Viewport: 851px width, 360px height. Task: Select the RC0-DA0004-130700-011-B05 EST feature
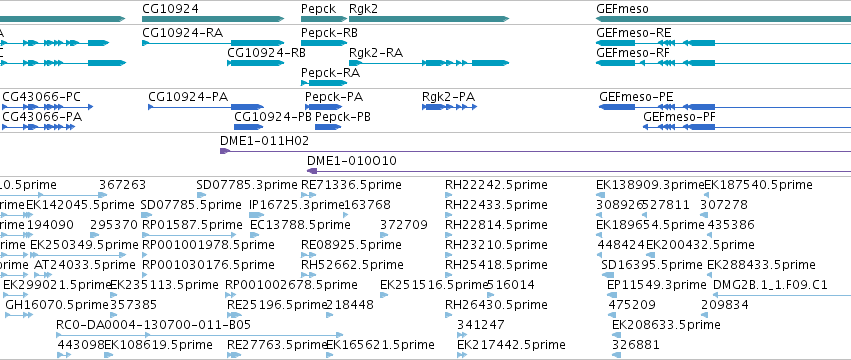click(200, 335)
